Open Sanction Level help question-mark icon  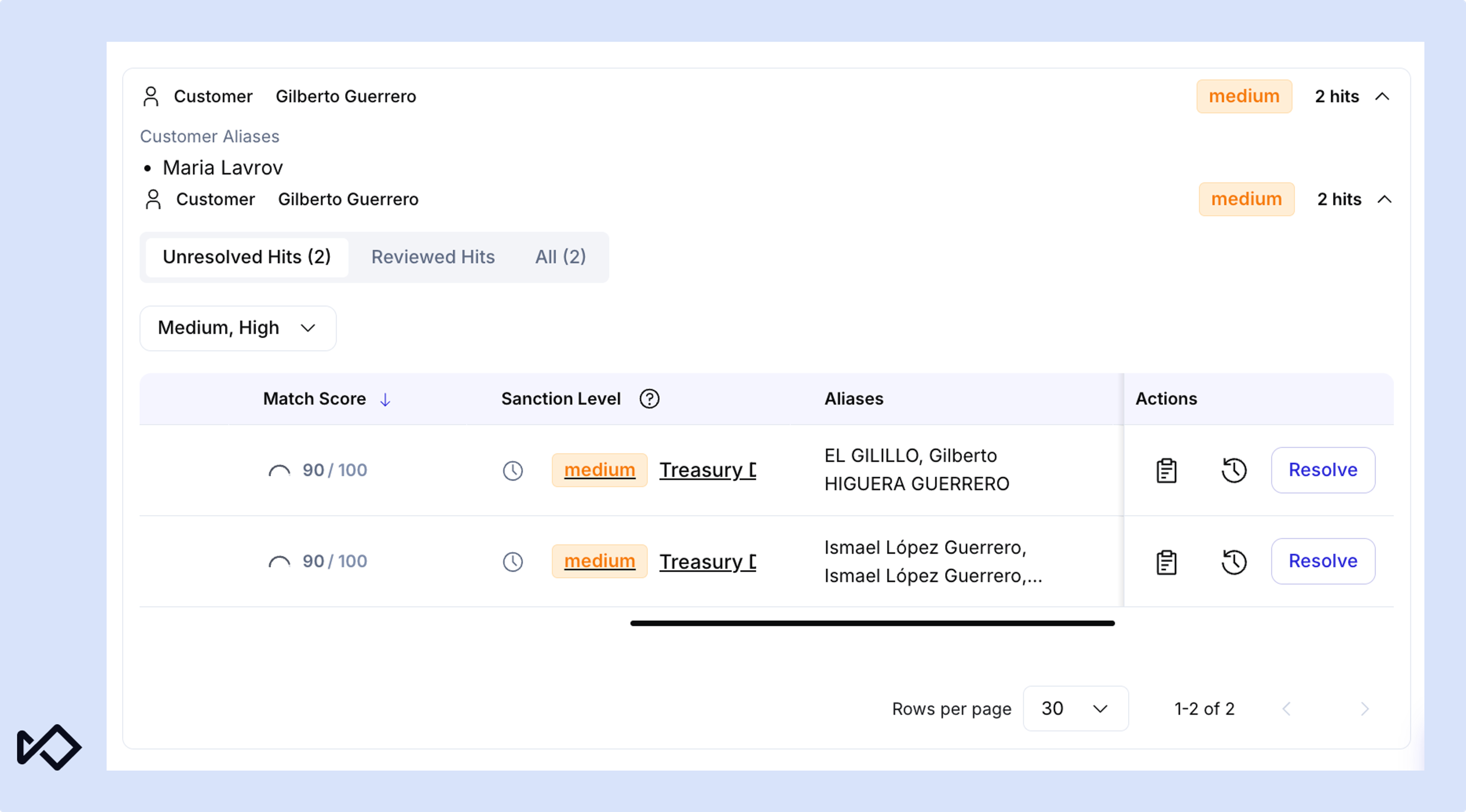(649, 399)
